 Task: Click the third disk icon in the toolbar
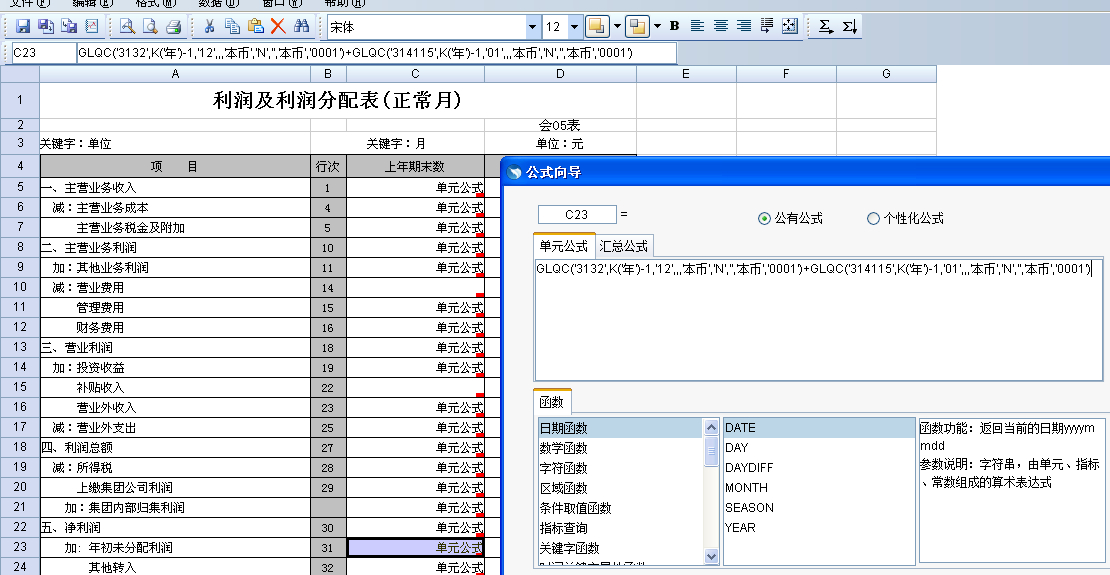coord(69,27)
